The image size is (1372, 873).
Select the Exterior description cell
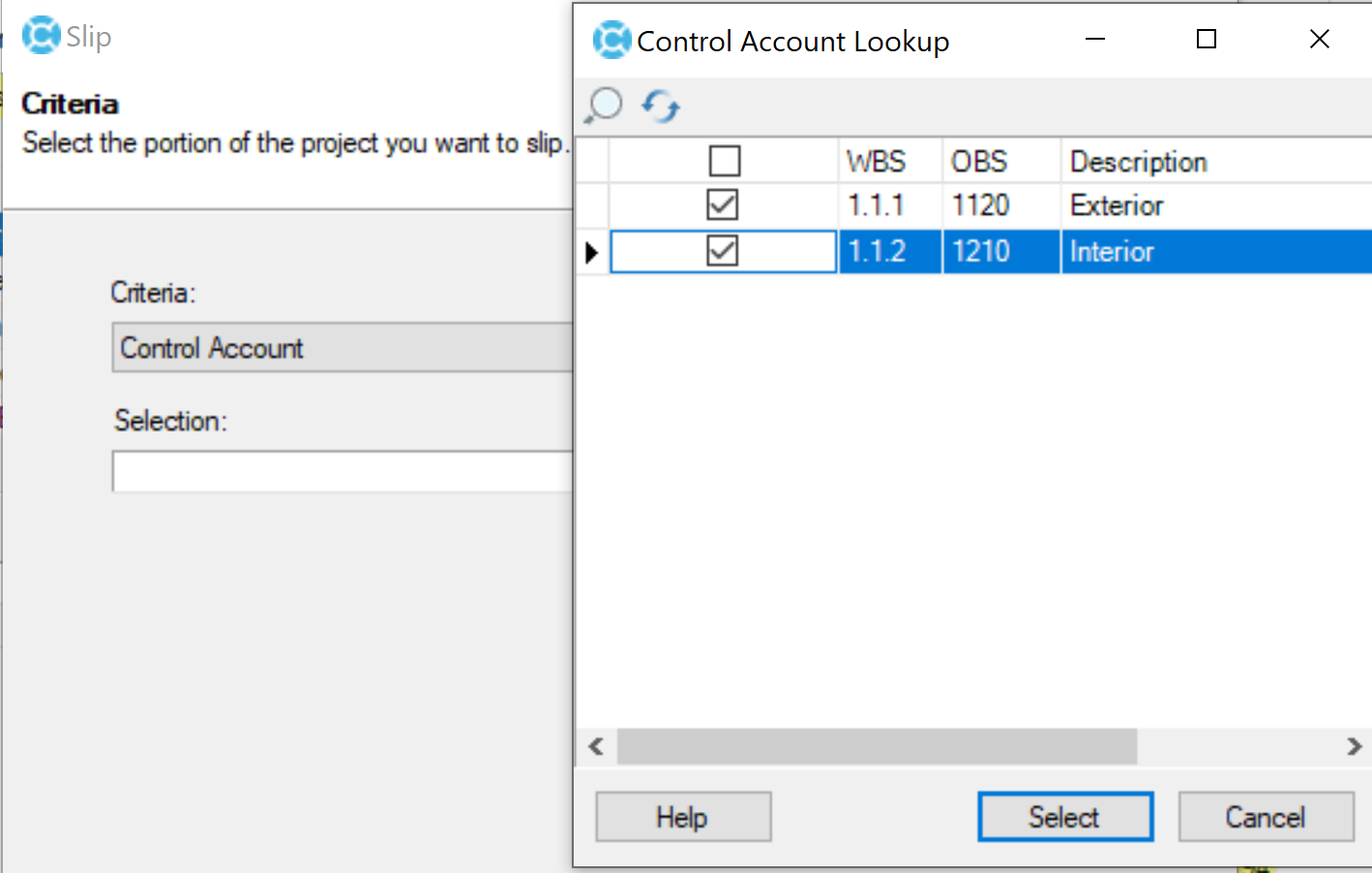[x=1216, y=205]
